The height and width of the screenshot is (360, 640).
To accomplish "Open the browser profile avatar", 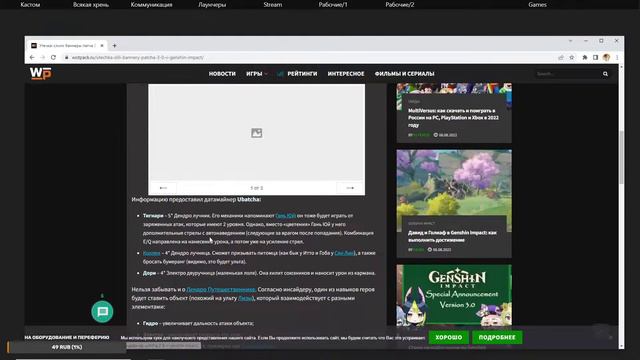I will [607, 58].
